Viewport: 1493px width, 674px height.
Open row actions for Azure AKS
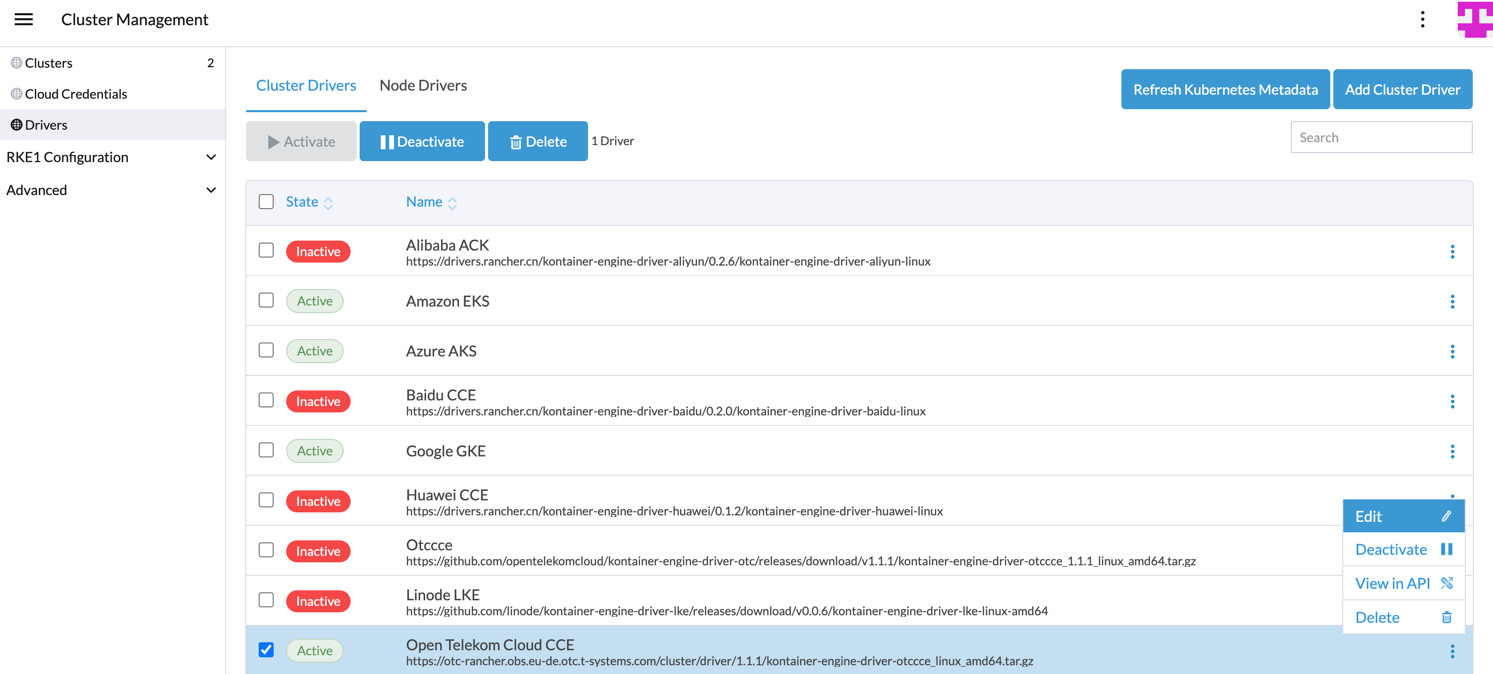pos(1452,352)
